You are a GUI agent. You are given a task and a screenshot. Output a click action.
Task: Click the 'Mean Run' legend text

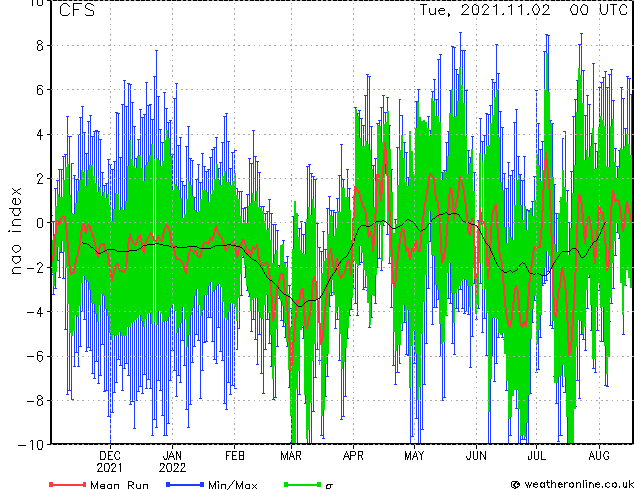pos(119,485)
